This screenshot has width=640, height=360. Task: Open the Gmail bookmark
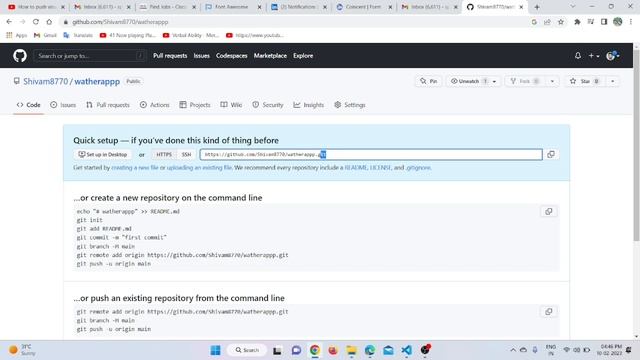(45, 35)
